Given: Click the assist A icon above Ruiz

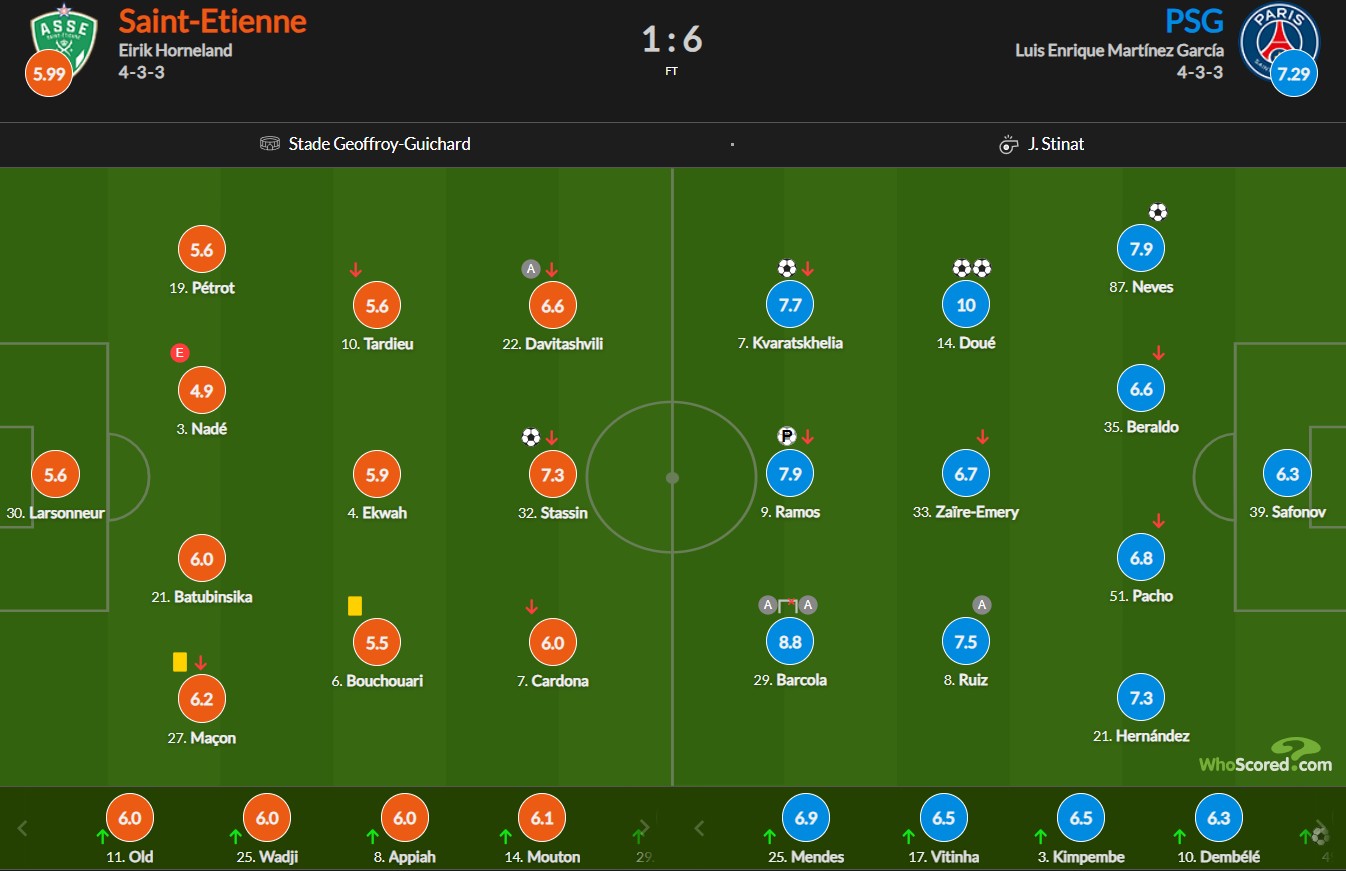Looking at the screenshot, I should point(982,604).
